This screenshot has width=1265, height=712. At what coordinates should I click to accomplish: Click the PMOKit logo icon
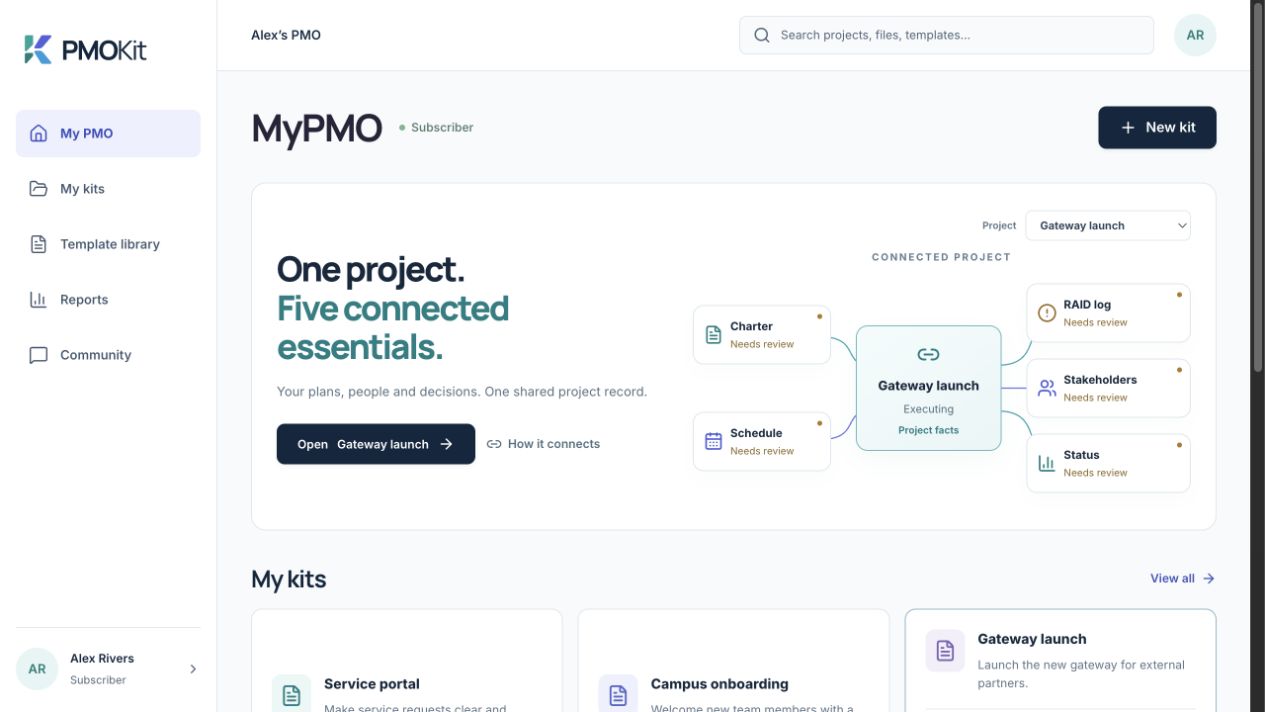(x=38, y=49)
